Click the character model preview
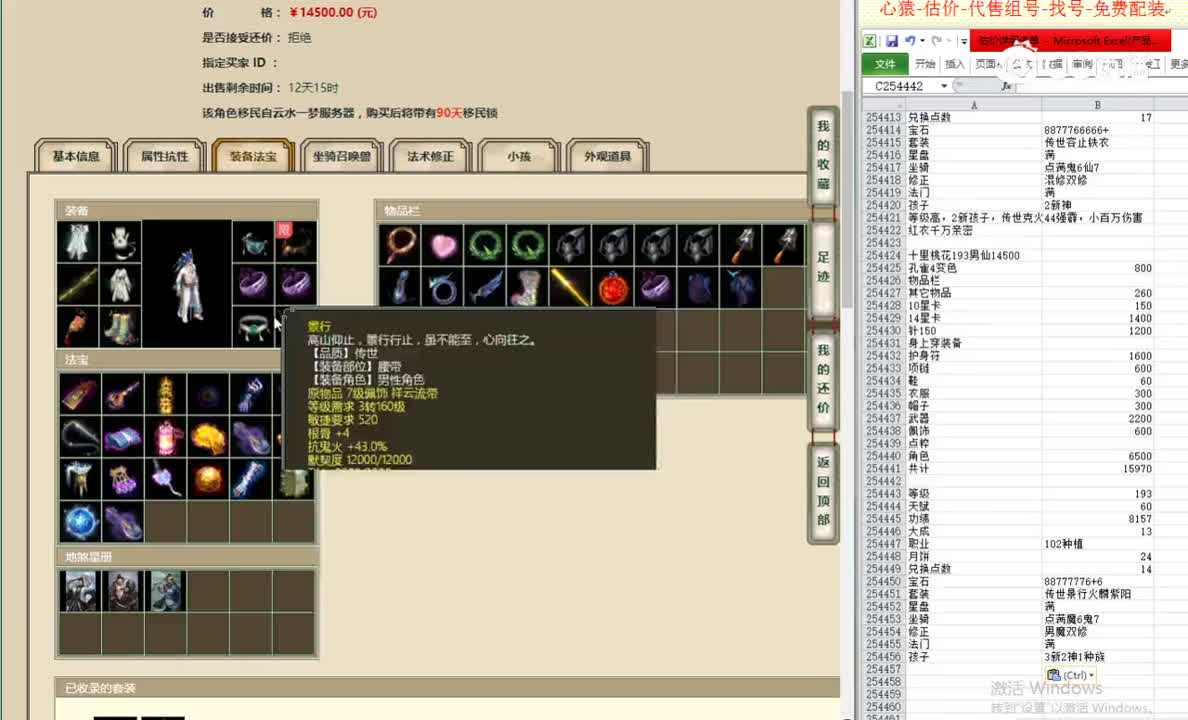Screen dimensions: 1188x720 point(187,284)
